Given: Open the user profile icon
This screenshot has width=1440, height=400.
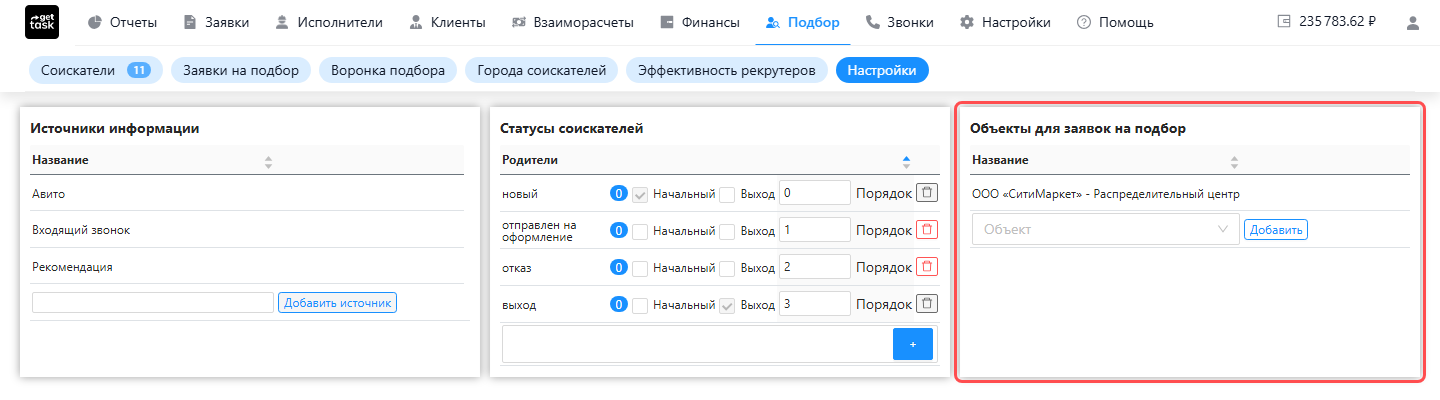Looking at the screenshot, I should [x=1413, y=22].
